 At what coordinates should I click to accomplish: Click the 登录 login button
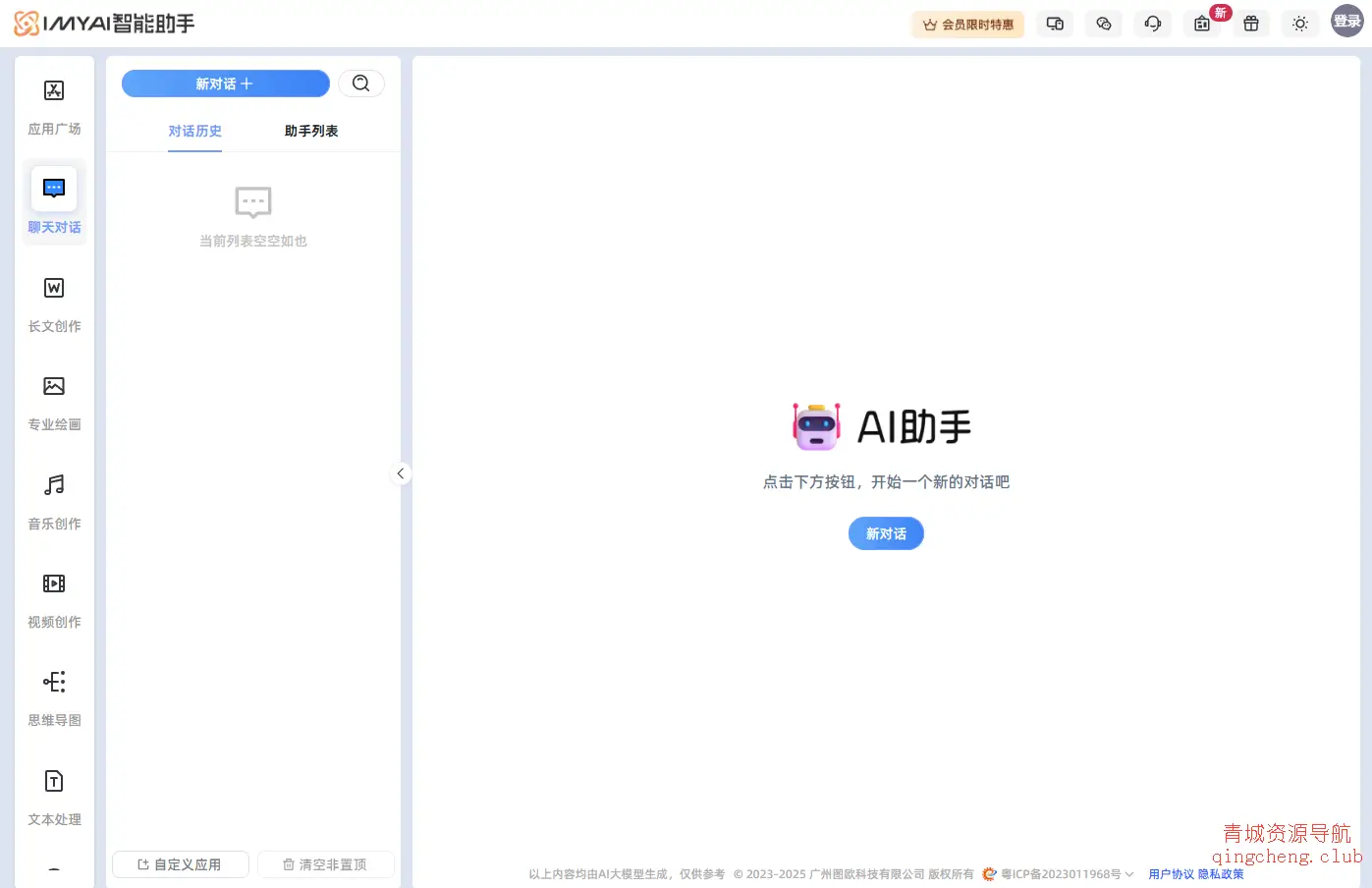coord(1346,21)
